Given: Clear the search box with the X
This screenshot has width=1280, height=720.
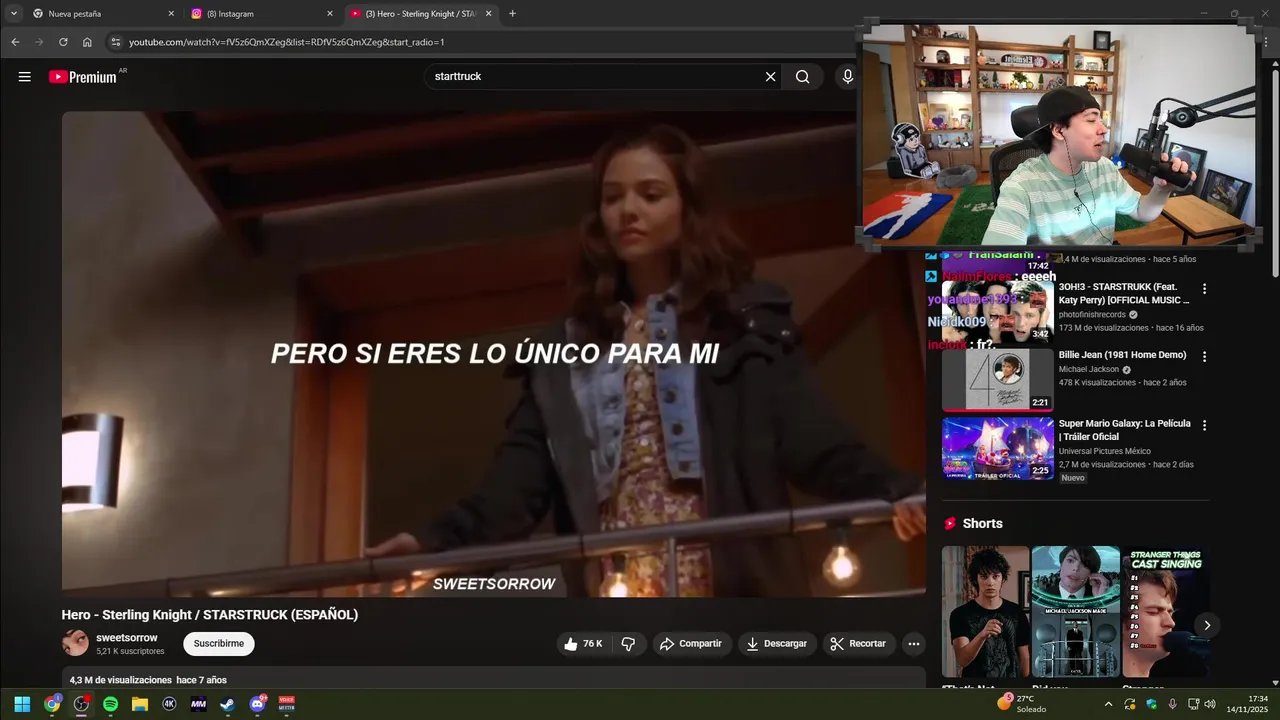Looking at the screenshot, I should 770,77.
